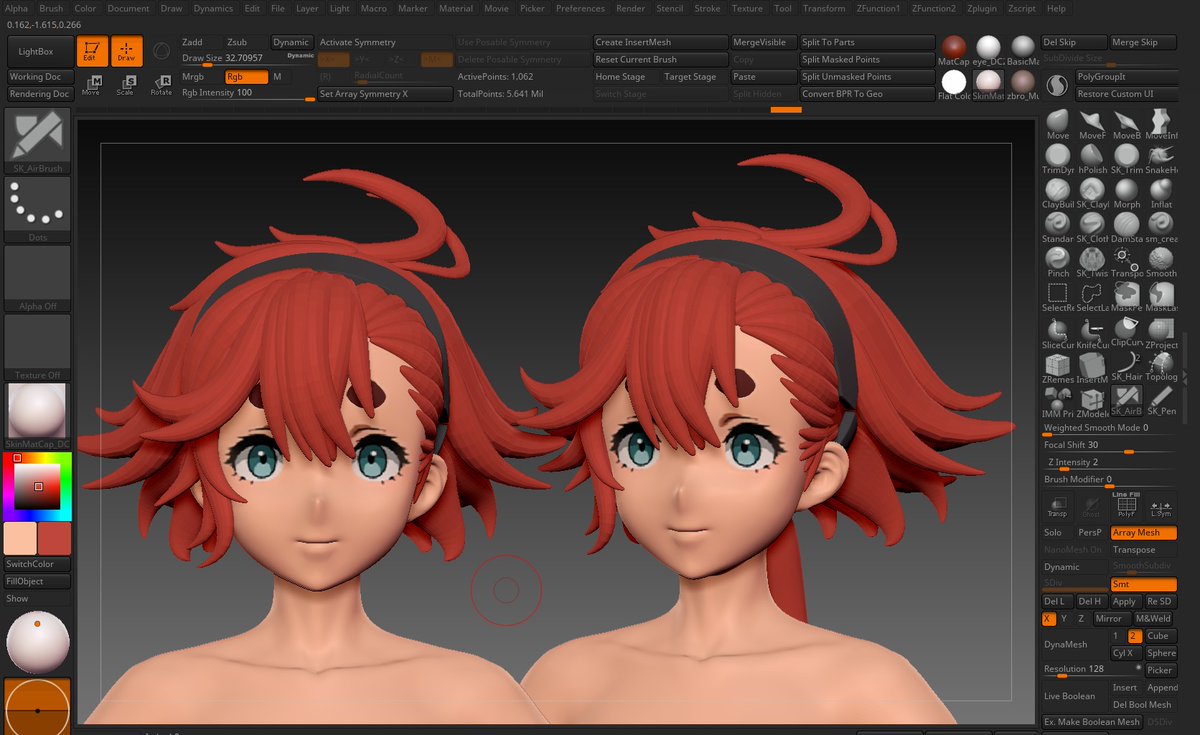Click the main color picker square
1200x735 pixels.
pyautogui.click(x=38, y=486)
